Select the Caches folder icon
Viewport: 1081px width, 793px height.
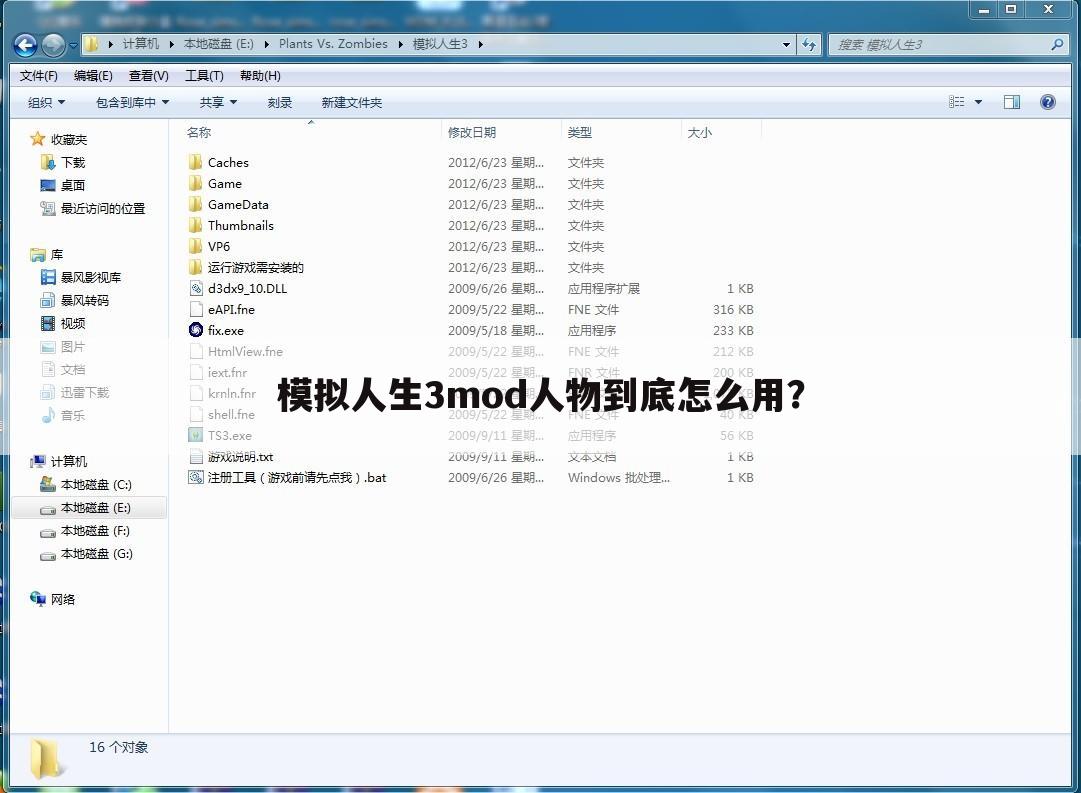(x=196, y=163)
